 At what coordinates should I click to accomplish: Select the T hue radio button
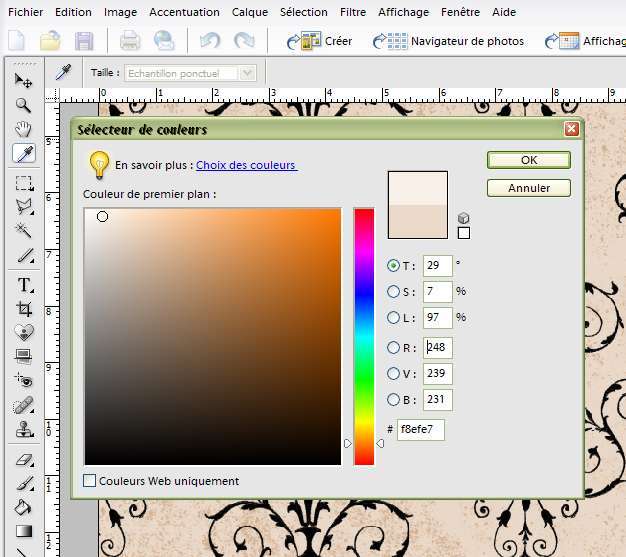(x=393, y=266)
